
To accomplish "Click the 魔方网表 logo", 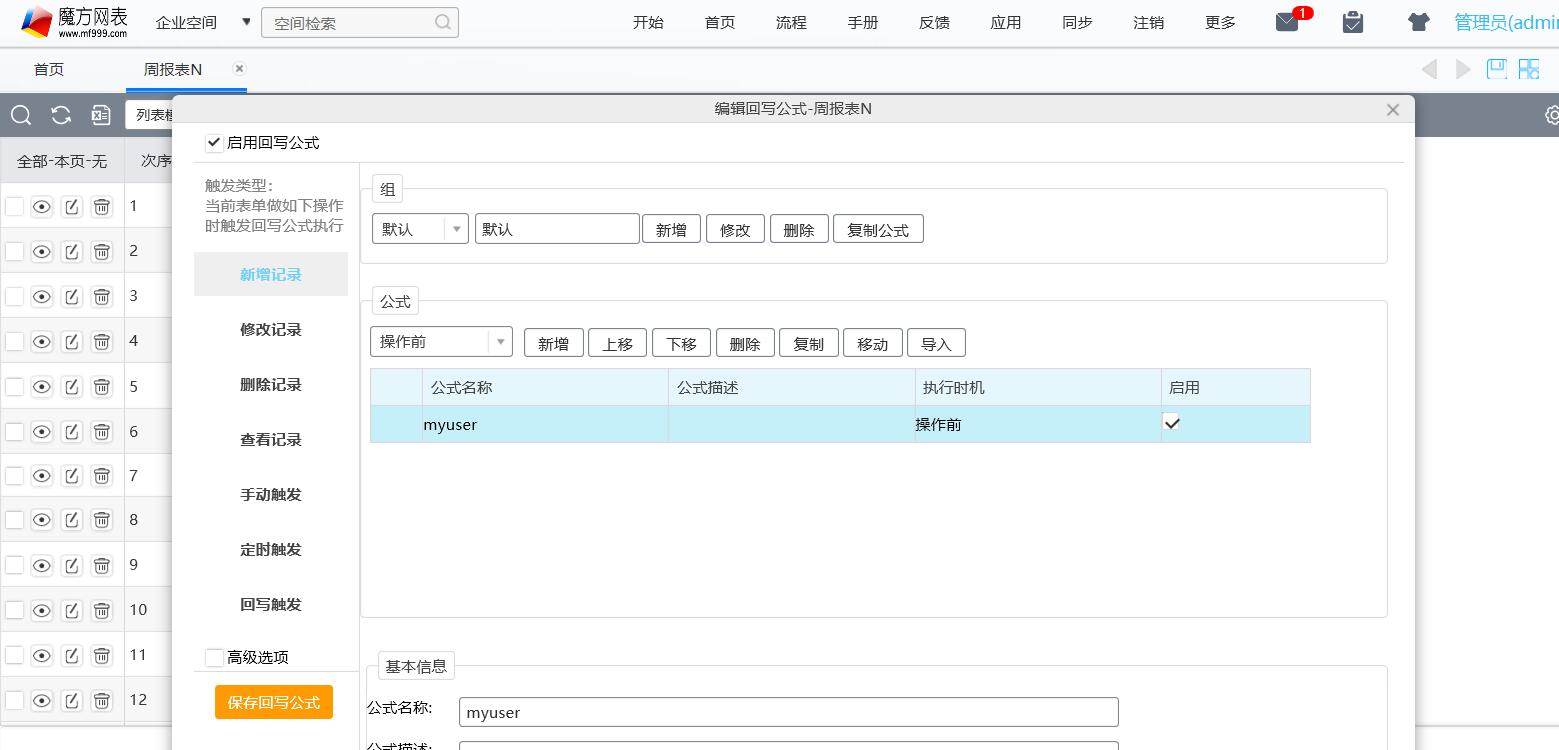I will (x=76, y=22).
